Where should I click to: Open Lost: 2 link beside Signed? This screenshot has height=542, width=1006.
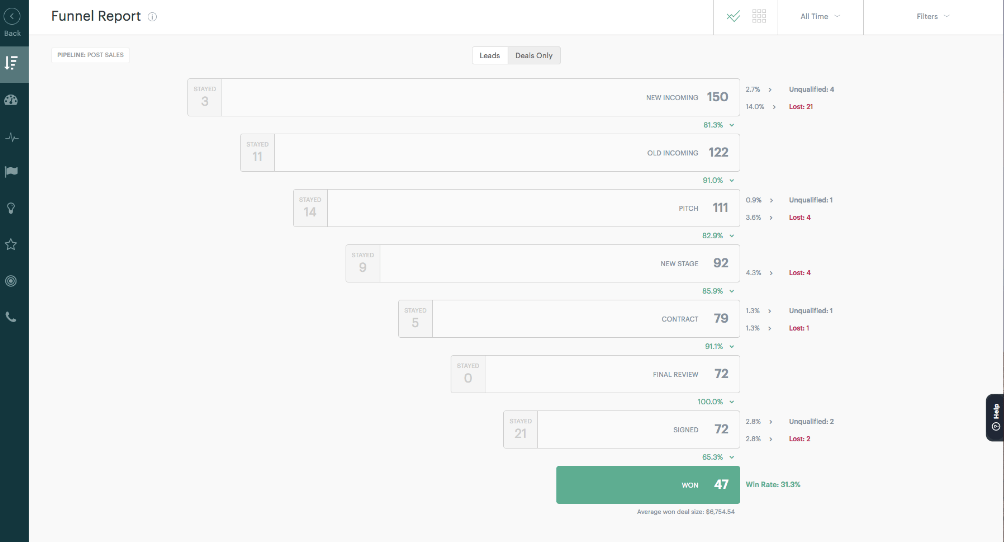tap(800, 439)
